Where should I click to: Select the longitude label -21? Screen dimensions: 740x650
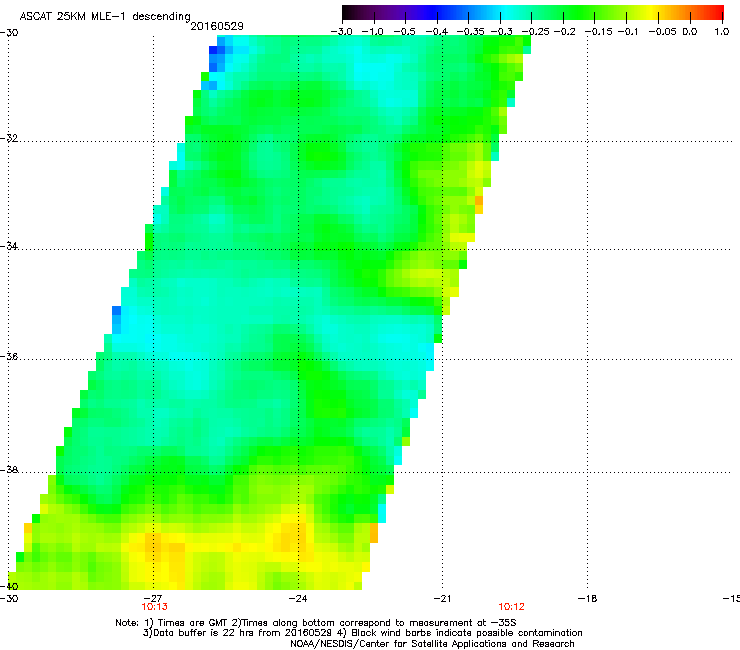click(x=442, y=598)
